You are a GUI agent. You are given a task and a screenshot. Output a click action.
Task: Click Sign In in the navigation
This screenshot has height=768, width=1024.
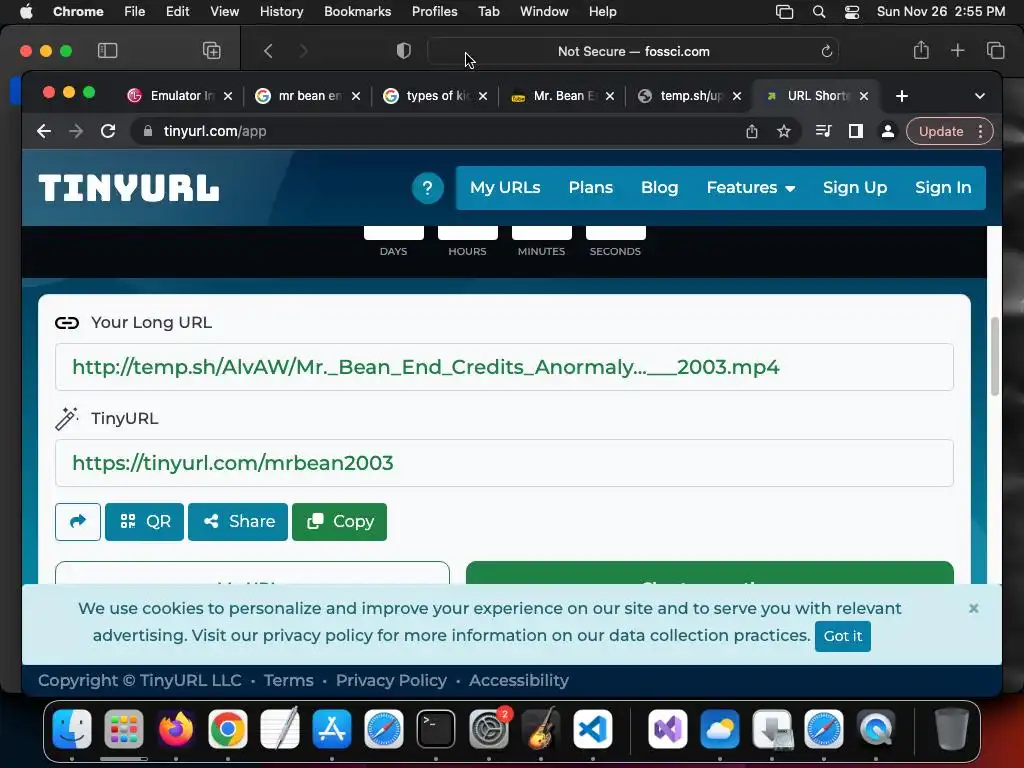[x=943, y=188]
